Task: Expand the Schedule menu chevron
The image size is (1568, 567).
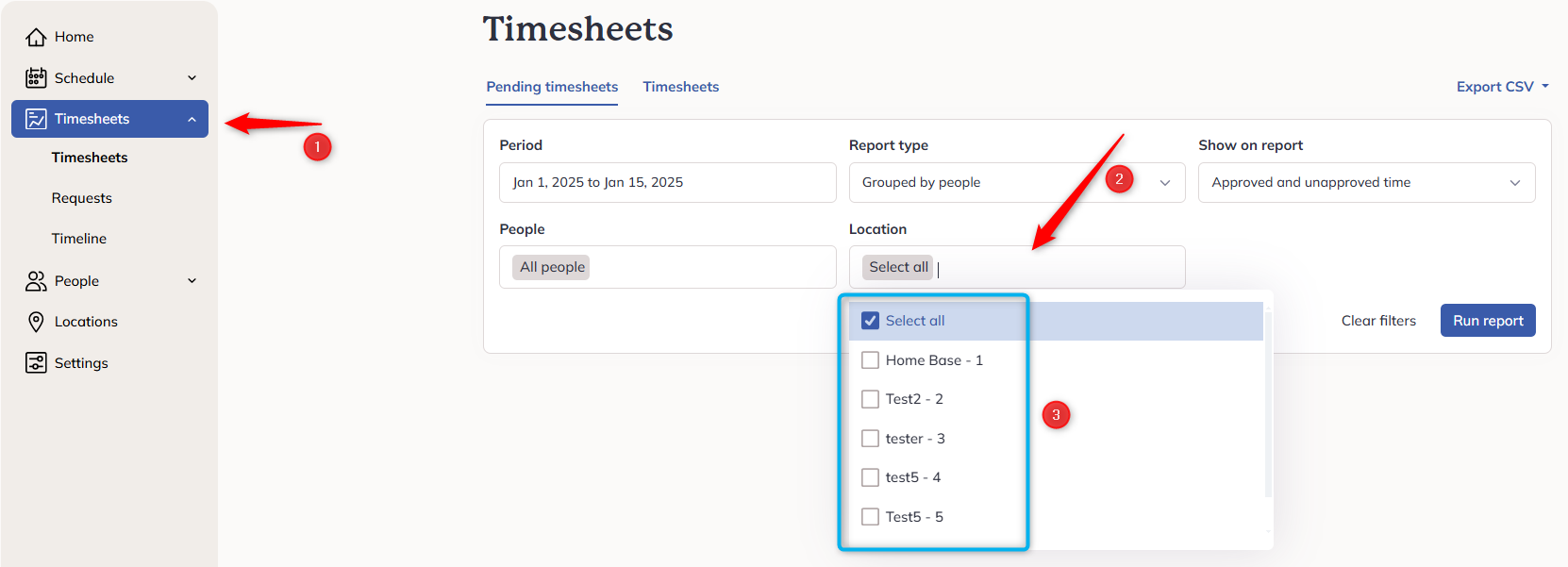Action: [x=192, y=78]
